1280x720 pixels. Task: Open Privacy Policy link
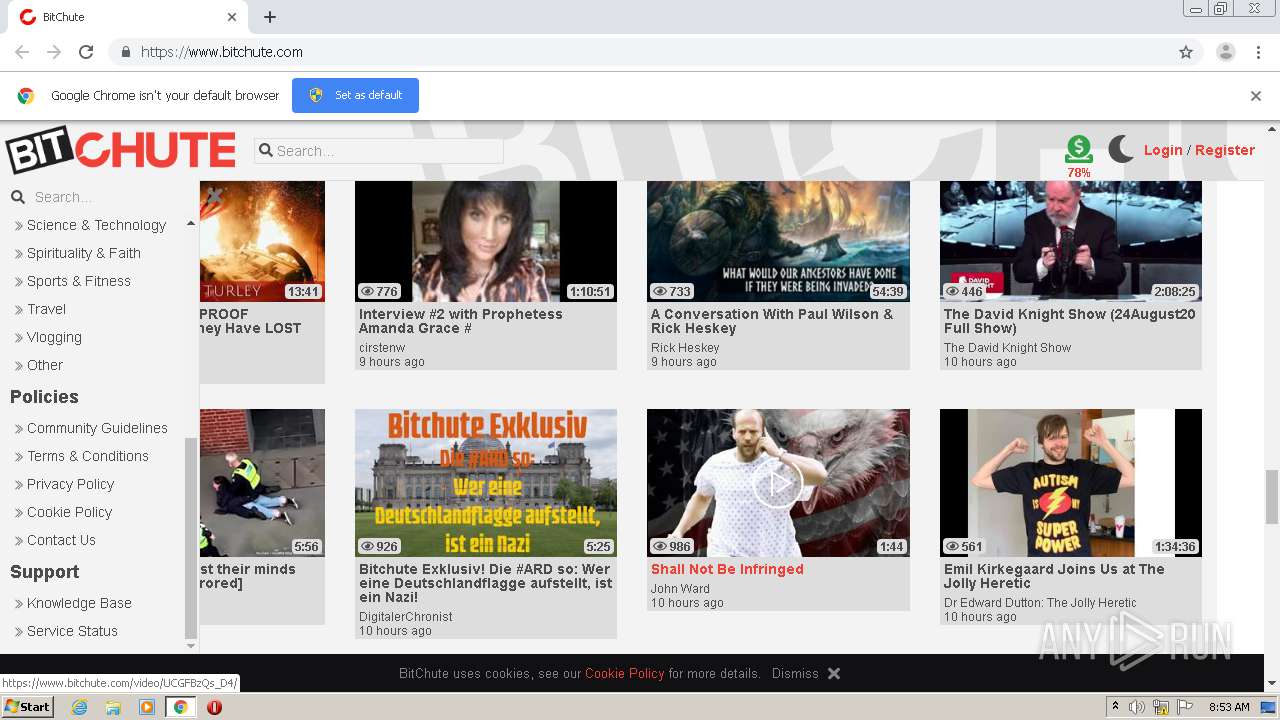tap(70, 484)
